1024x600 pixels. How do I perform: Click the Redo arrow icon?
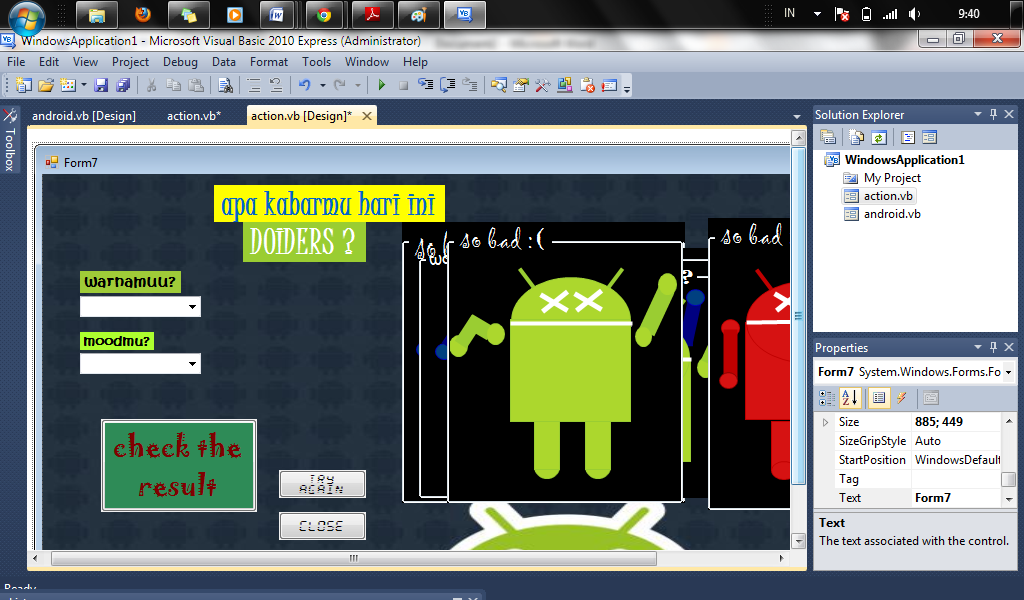point(340,85)
